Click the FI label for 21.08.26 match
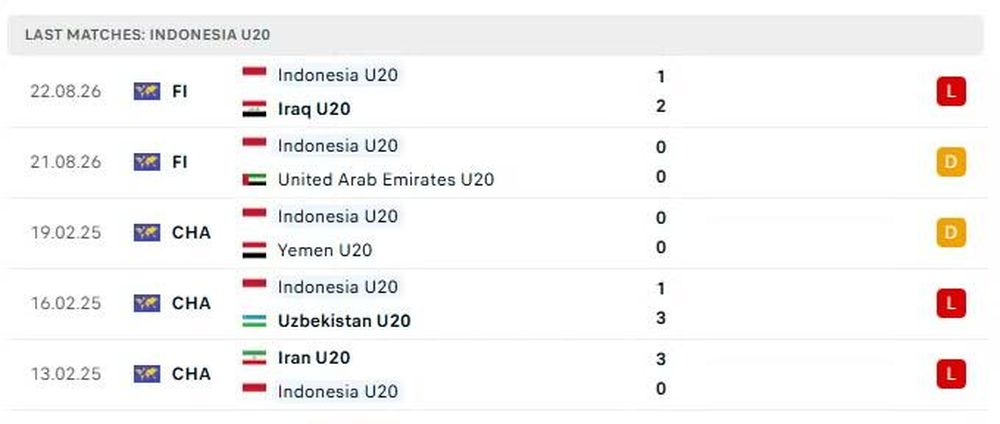This screenshot has width=1000, height=424. point(180,163)
